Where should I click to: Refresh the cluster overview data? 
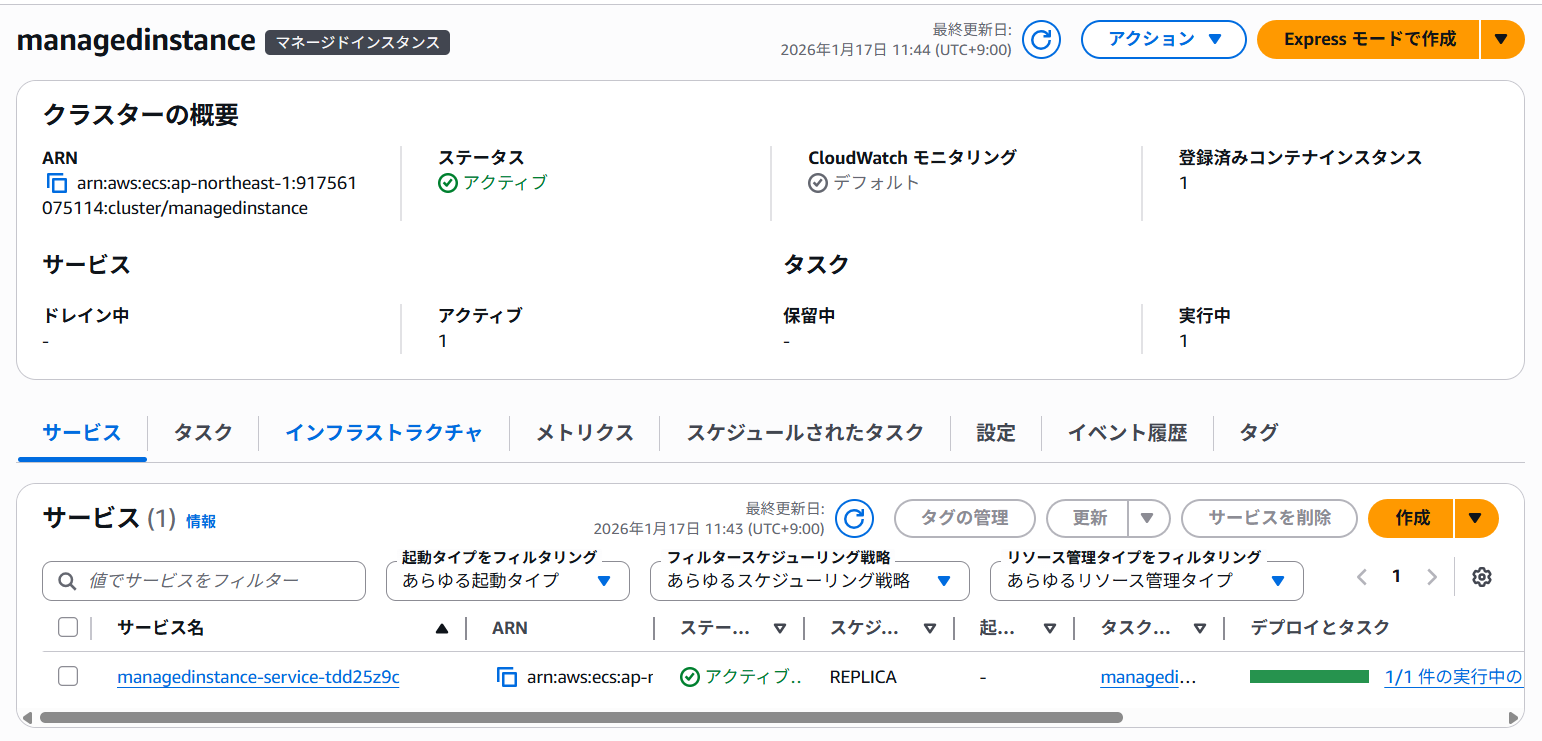click(1041, 40)
